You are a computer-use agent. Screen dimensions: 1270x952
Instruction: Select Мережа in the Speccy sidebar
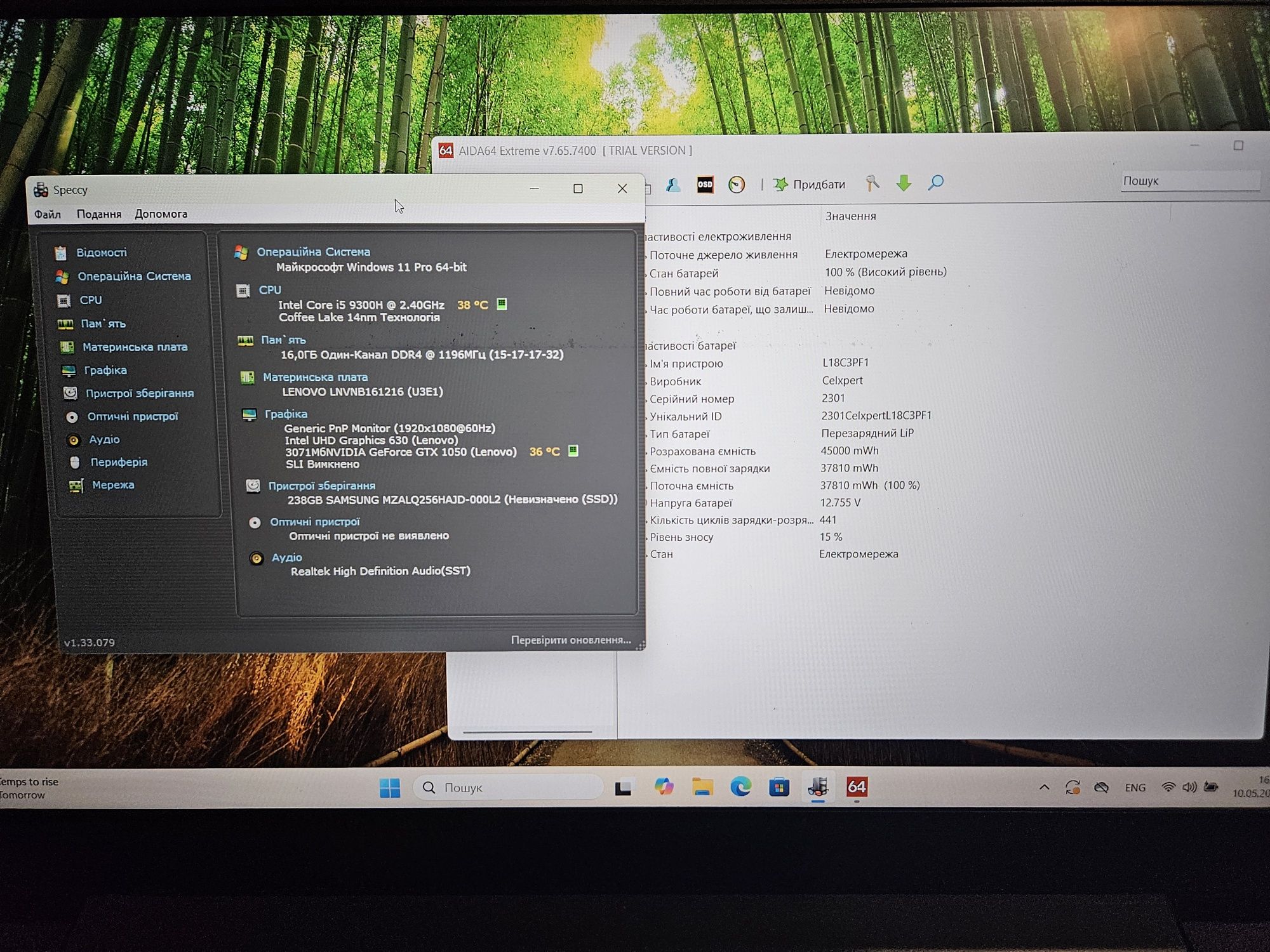tap(113, 485)
